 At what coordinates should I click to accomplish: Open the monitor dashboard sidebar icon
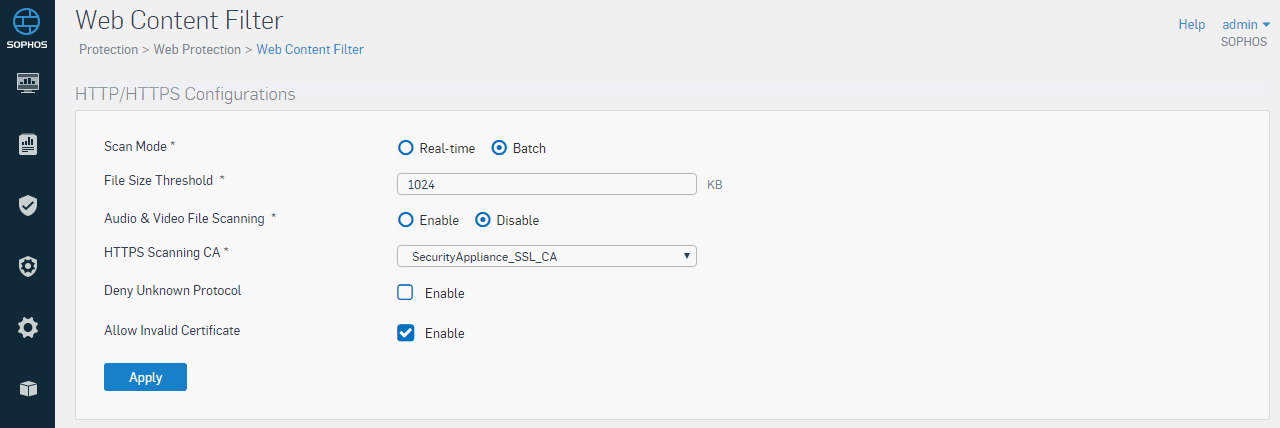coord(28,81)
